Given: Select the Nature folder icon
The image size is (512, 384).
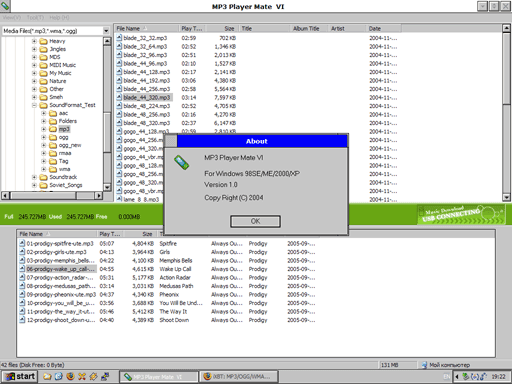Looking at the screenshot, I should click(x=43, y=81).
